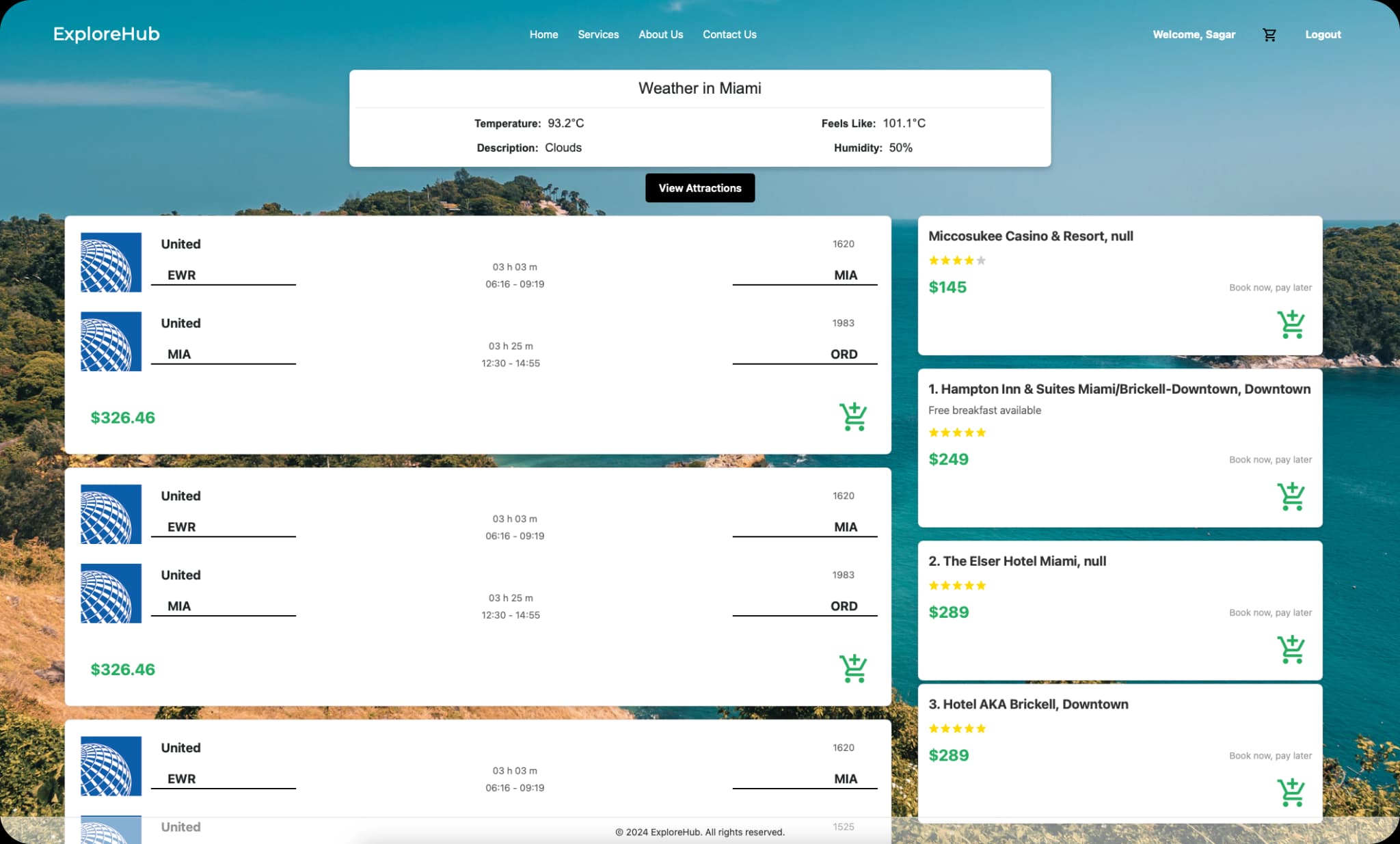Open the Services menu item
Screen dimensions: 1400x844
(598, 35)
